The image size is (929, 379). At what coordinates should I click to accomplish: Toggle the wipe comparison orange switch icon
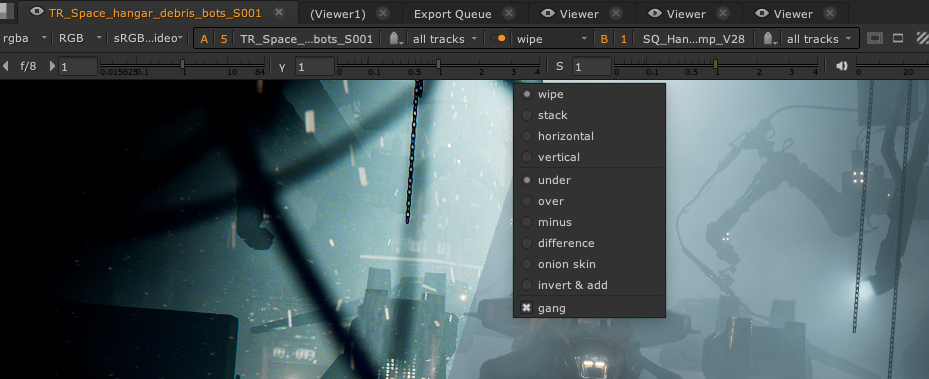498,38
